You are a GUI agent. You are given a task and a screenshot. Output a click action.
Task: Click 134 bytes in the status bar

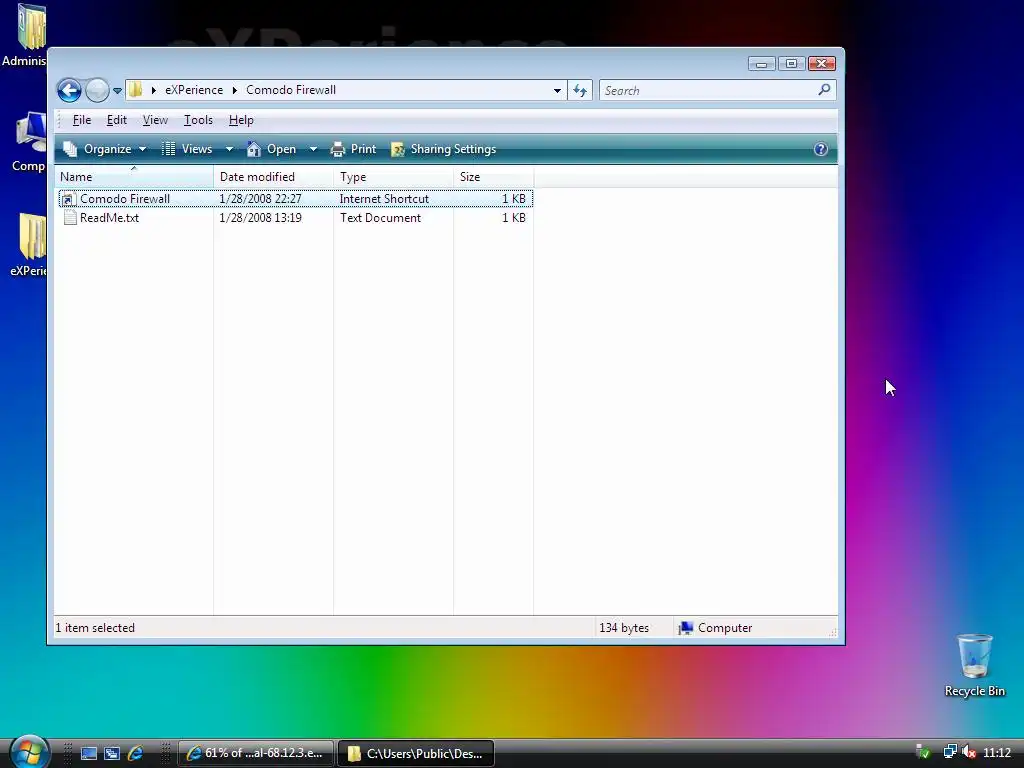(x=624, y=628)
